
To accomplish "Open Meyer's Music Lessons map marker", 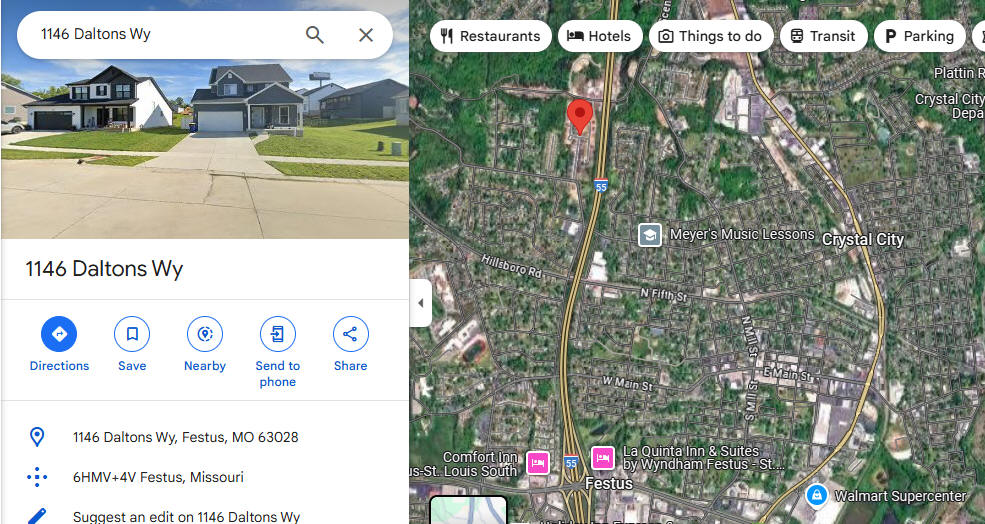I will pos(650,236).
